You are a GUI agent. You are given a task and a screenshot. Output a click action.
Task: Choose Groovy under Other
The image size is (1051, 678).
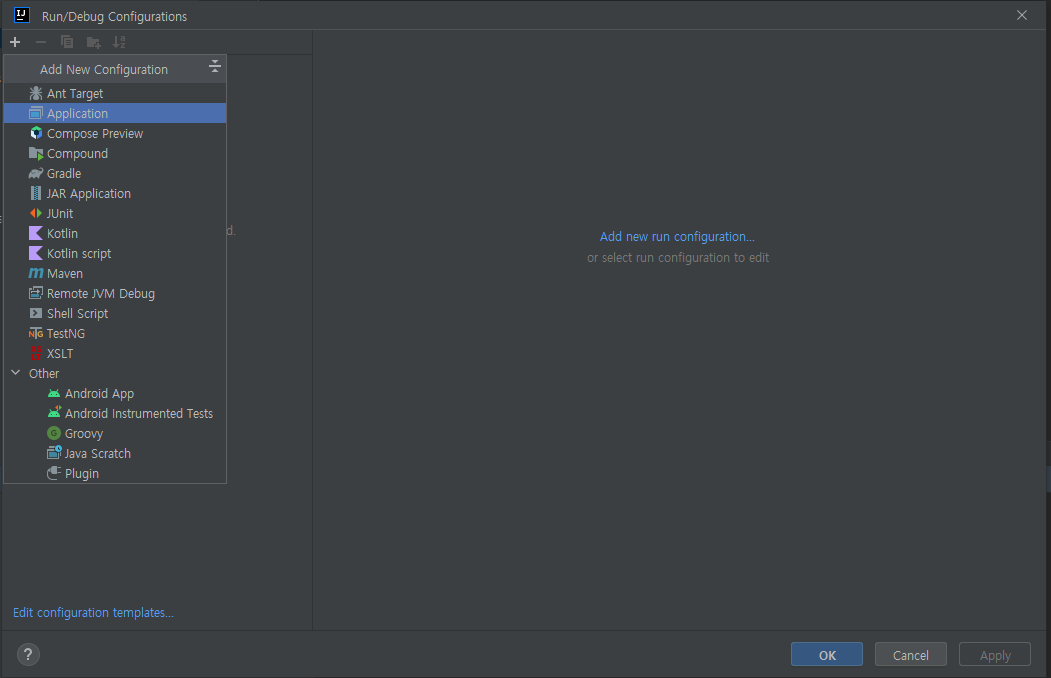pyautogui.click(x=115, y=433)
